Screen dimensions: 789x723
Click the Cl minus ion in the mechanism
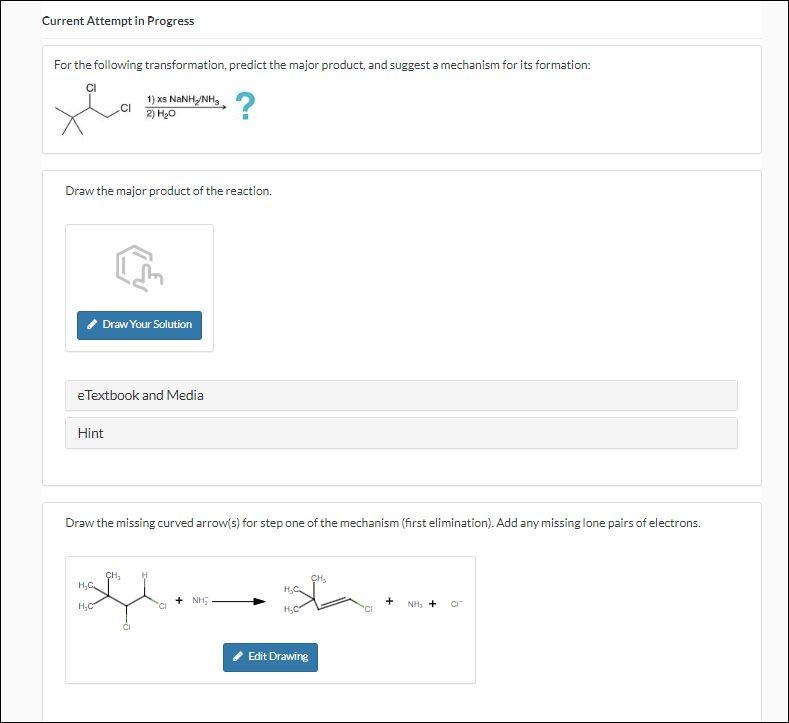(x=456, y=603)
